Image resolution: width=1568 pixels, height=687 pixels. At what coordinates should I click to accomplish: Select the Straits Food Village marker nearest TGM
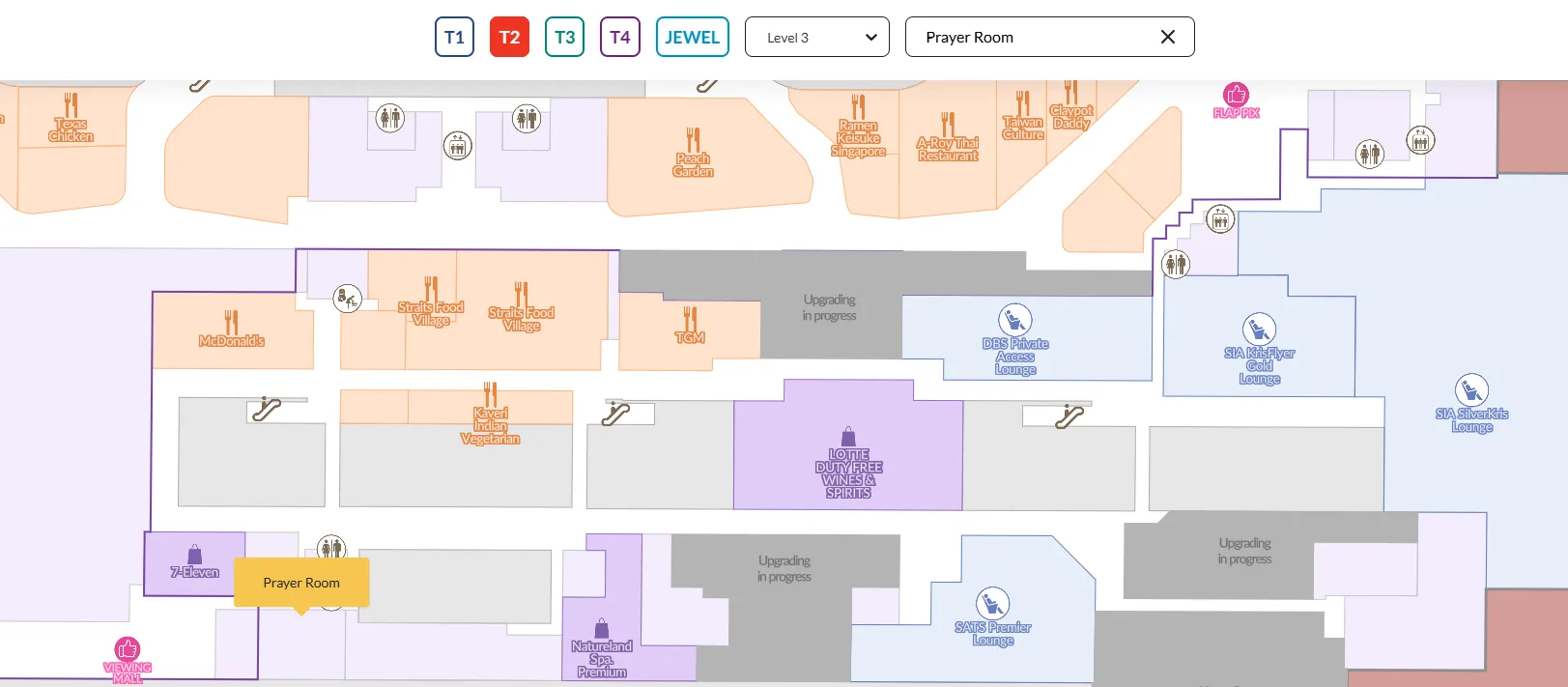521,307
